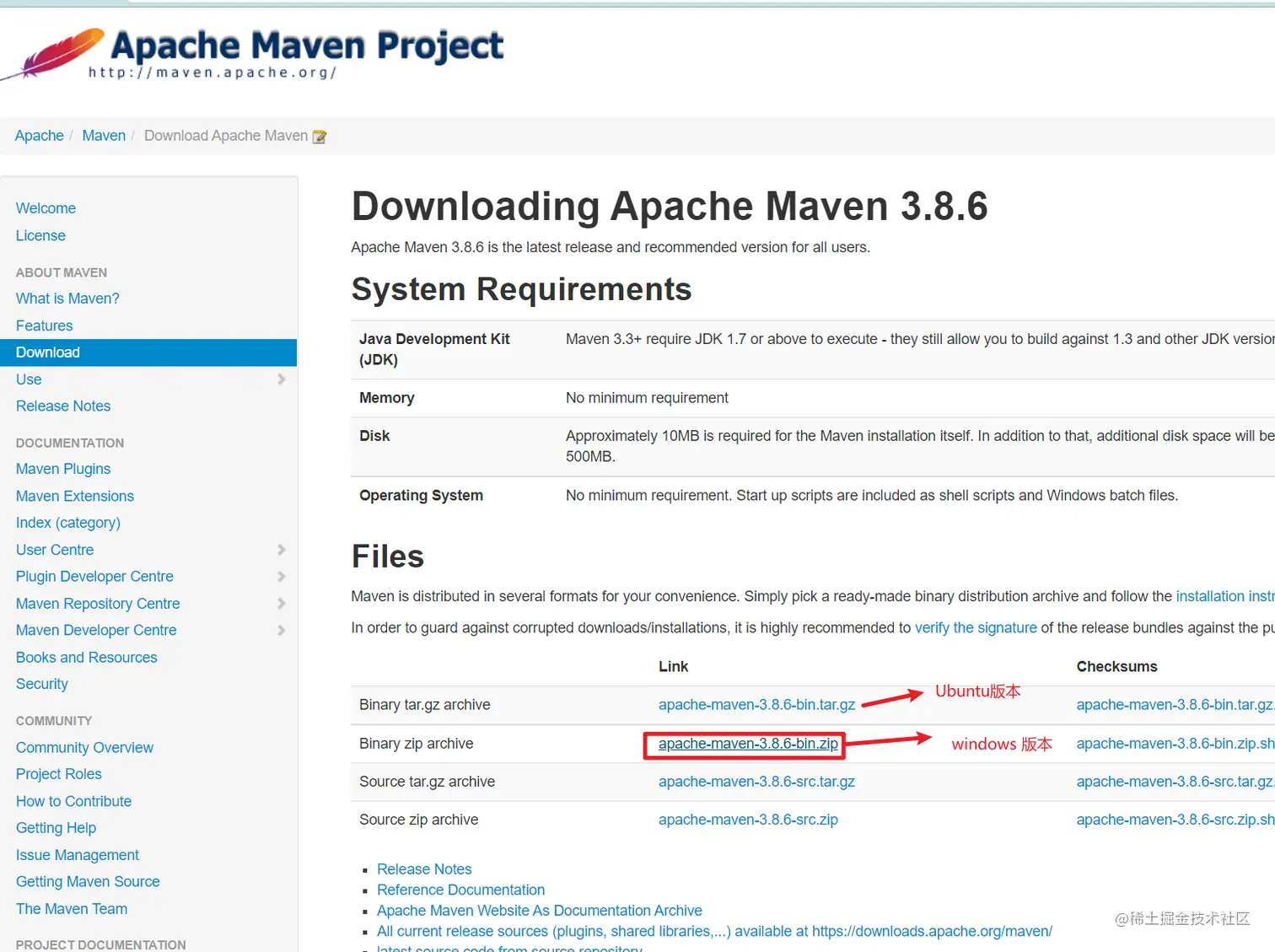Open Plugin Developer Centre link

coord(94,577)
